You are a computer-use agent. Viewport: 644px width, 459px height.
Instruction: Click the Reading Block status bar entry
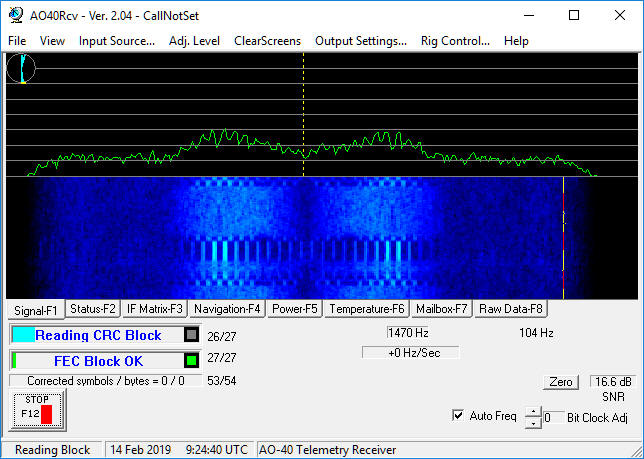click(x=52, y=450)
